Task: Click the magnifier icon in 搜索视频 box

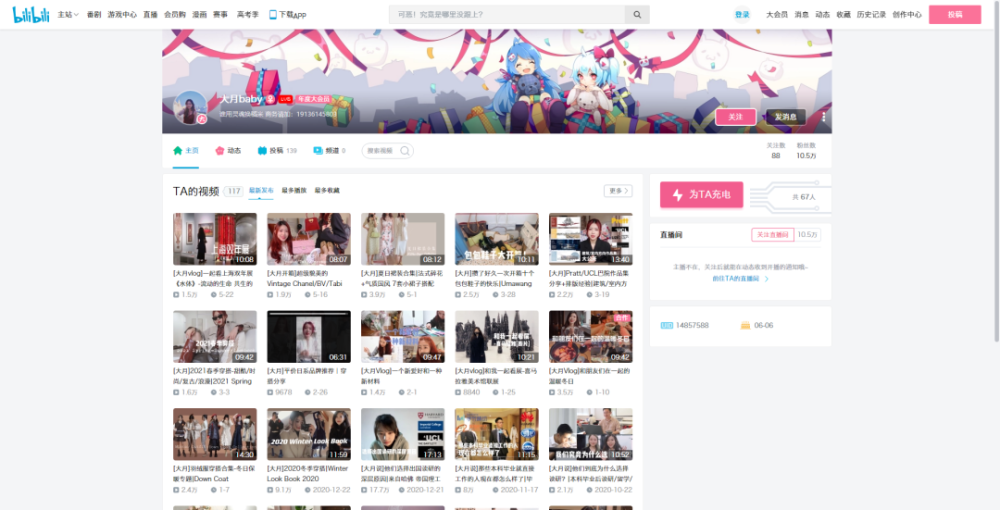Action: (x=405, y=151)
